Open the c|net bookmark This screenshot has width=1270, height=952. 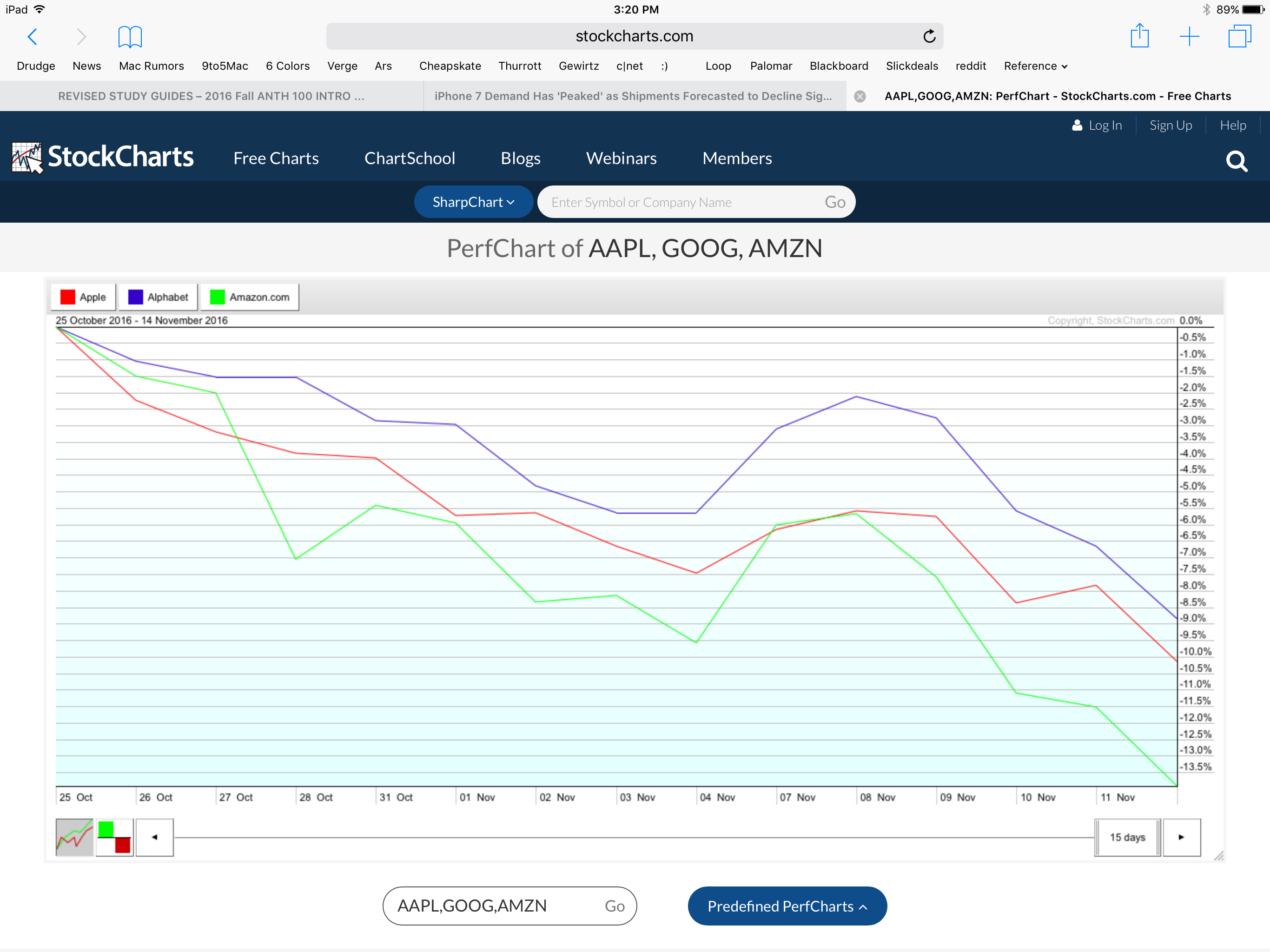[x=629, y=66]
